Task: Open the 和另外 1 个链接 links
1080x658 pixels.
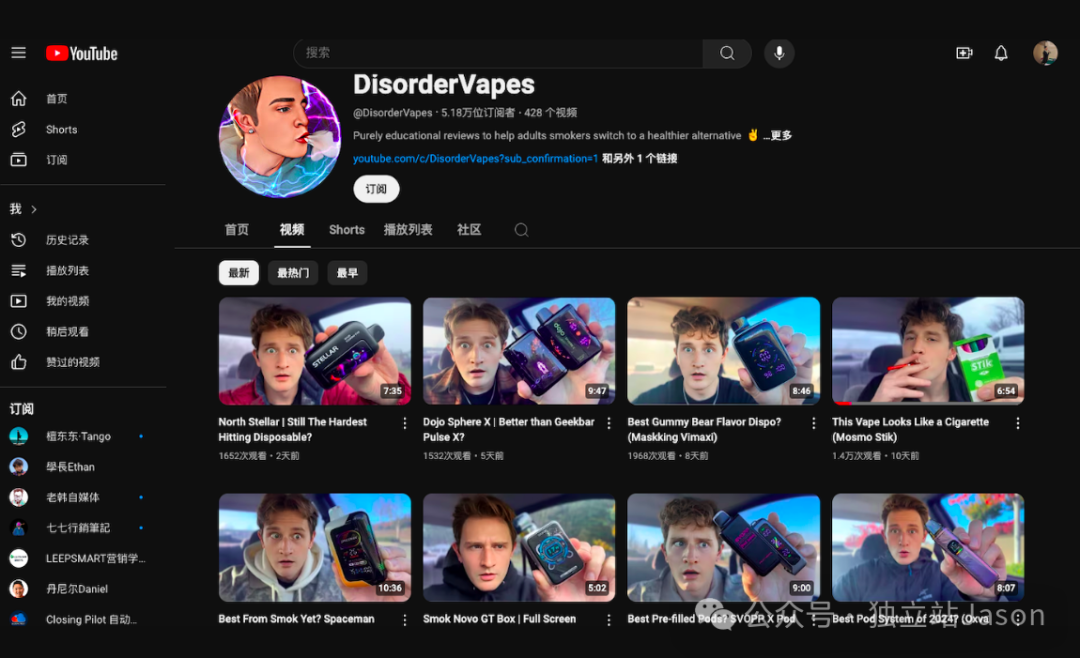Action: point(639,158)
